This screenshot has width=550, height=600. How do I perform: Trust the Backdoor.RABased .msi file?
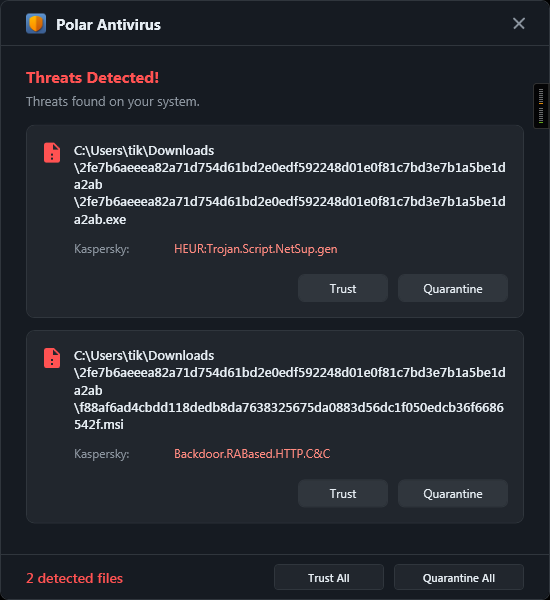[343, 493]
